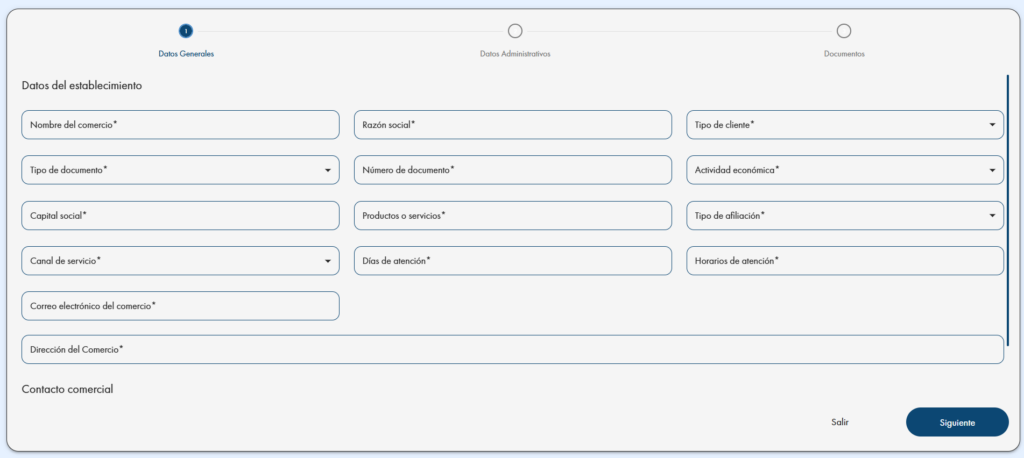
Task: Focus Correo electrónico del comercio field
Action: [x=180, y=306]
